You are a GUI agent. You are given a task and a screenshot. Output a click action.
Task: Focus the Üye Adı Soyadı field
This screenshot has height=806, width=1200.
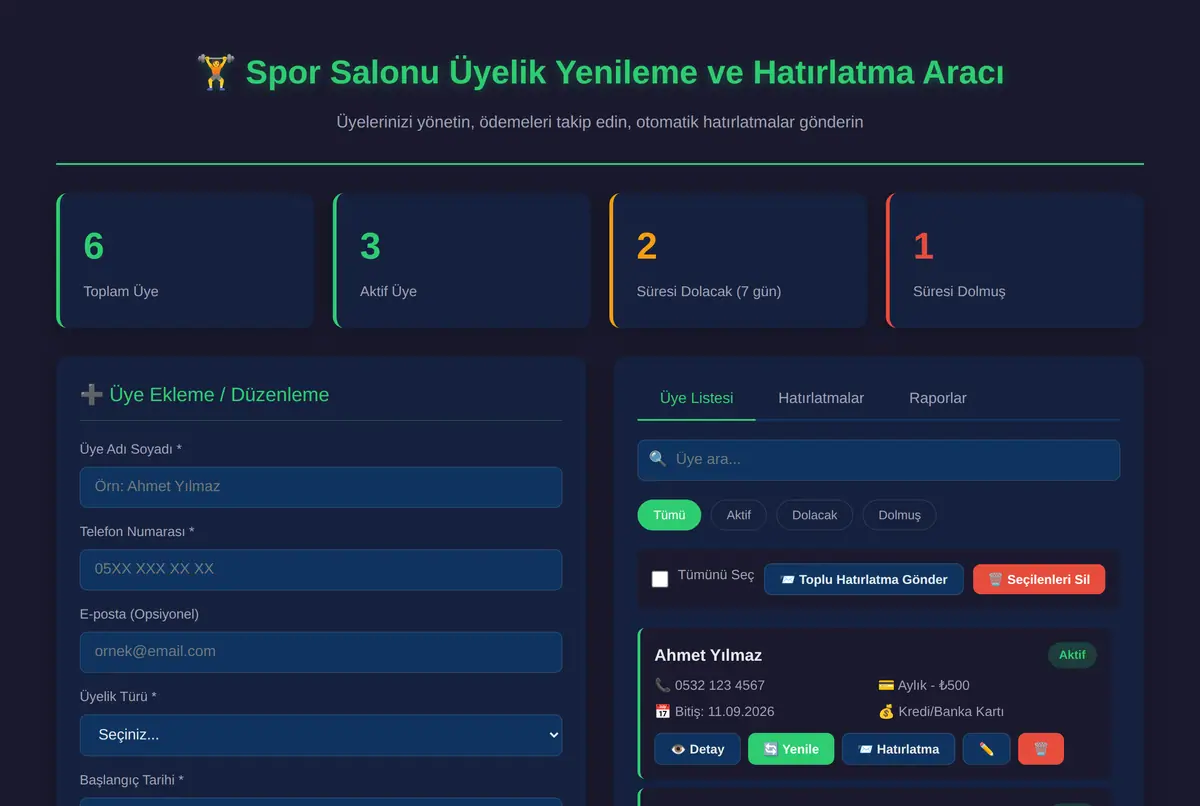pos(321,487)
